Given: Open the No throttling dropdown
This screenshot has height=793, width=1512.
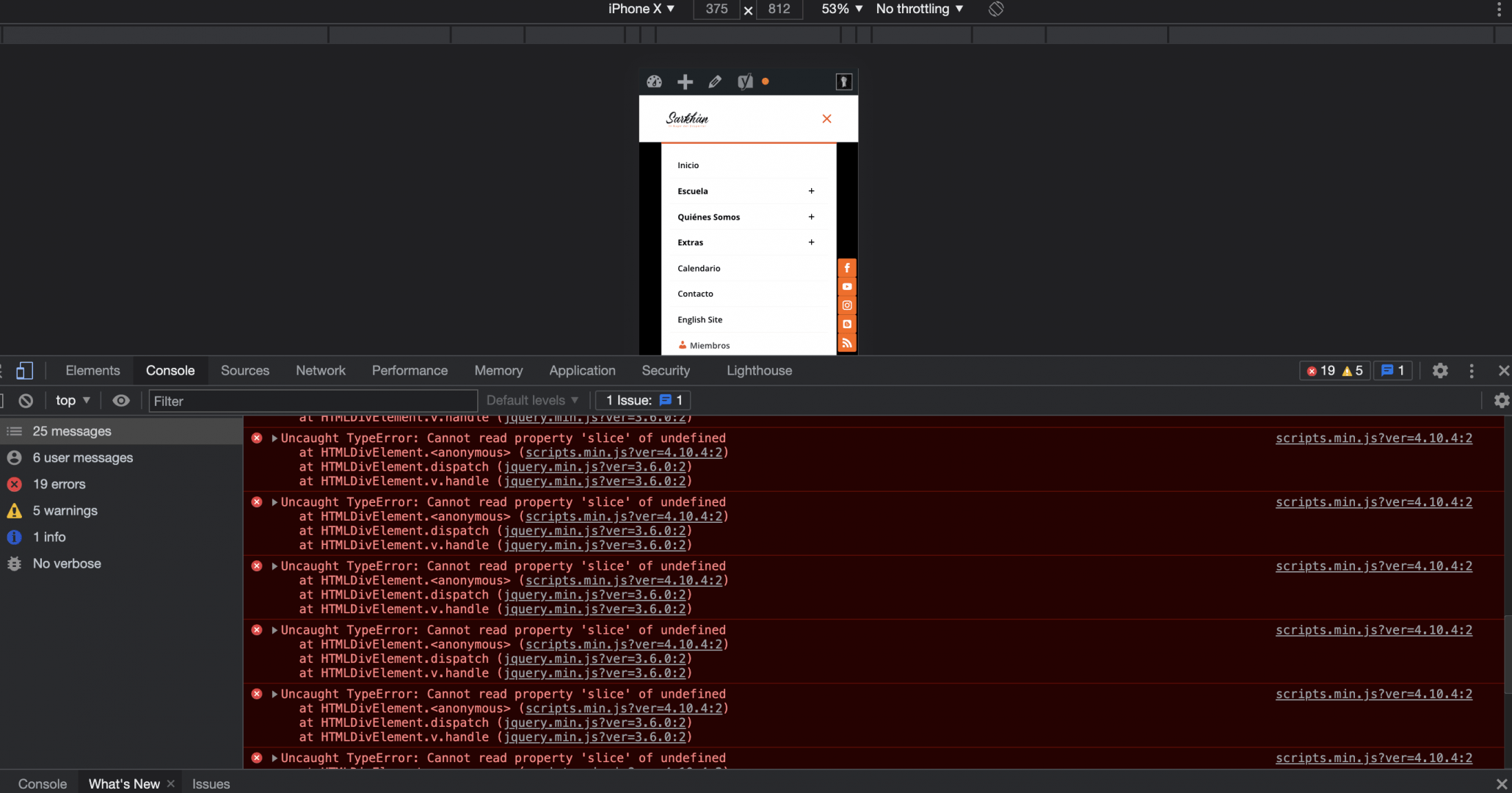Looking at the screenshot, I should click(920, 9).
